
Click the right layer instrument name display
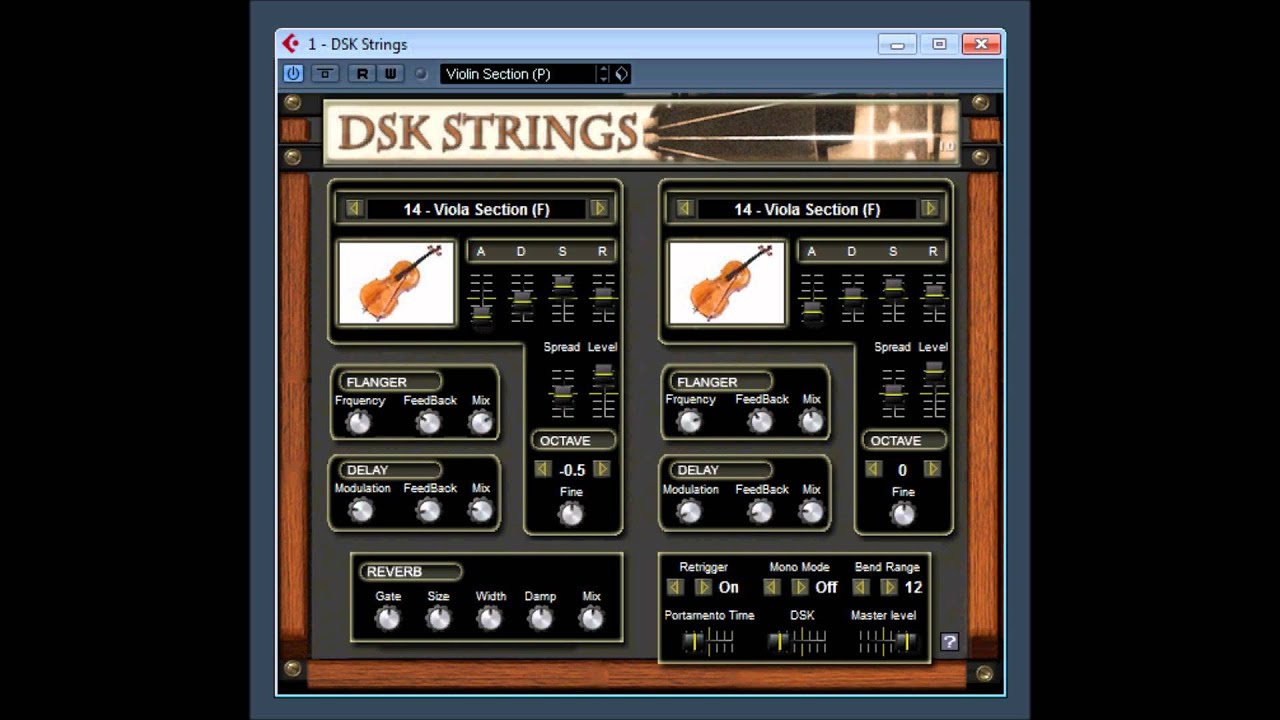point(807,209)
